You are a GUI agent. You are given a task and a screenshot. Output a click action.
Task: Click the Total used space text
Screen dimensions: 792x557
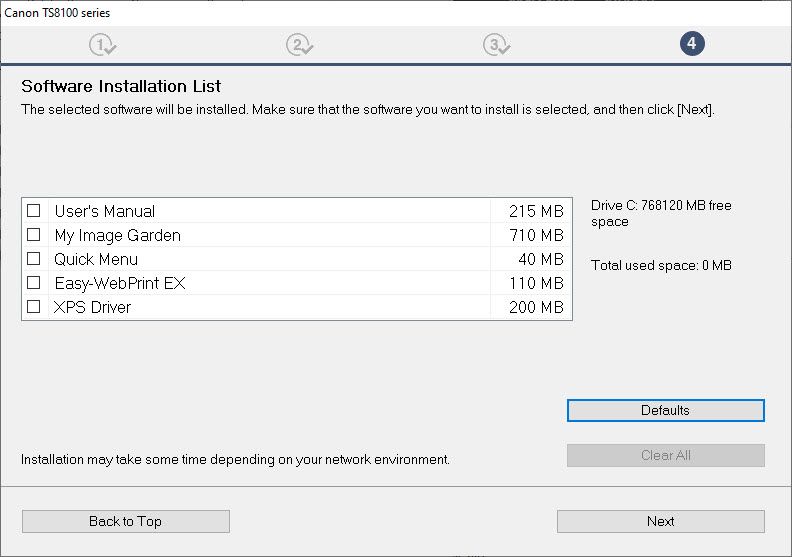pos(661,266)
